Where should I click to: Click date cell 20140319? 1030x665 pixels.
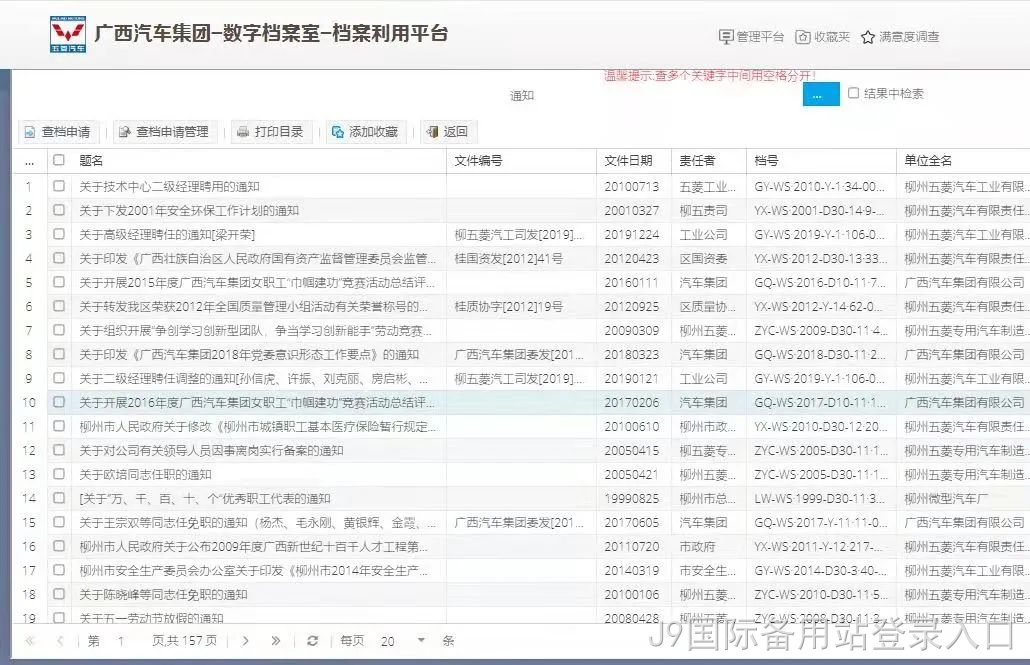click(631, 570)
